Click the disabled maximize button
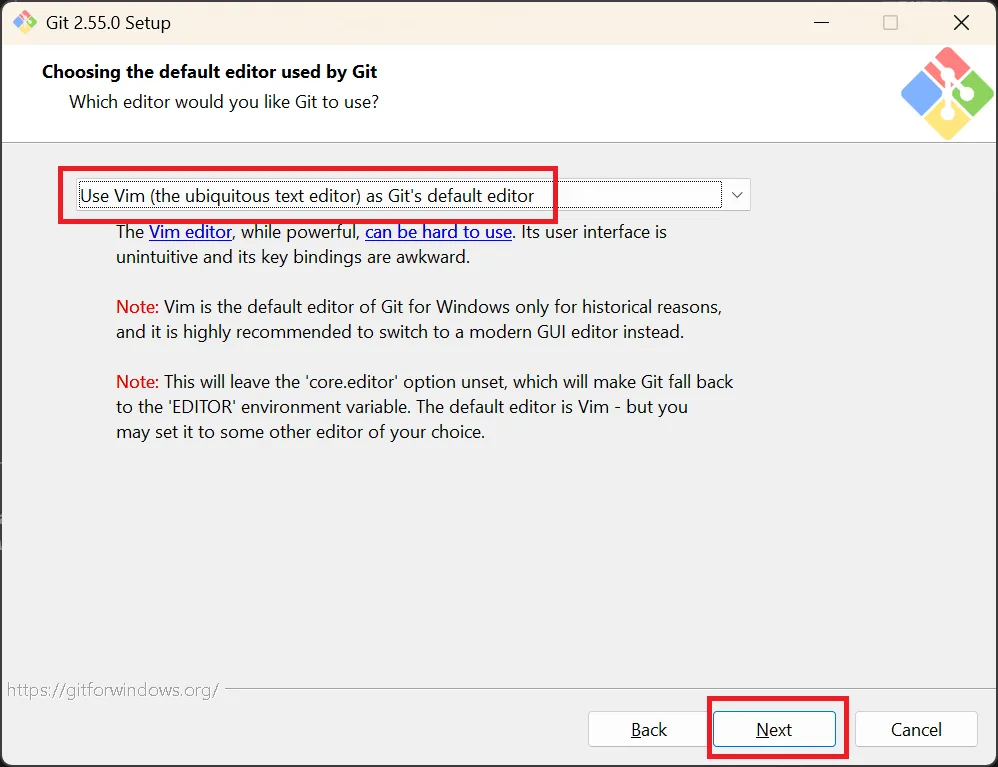The height and width of the screenshot is (767, 998). click(890, 23)
